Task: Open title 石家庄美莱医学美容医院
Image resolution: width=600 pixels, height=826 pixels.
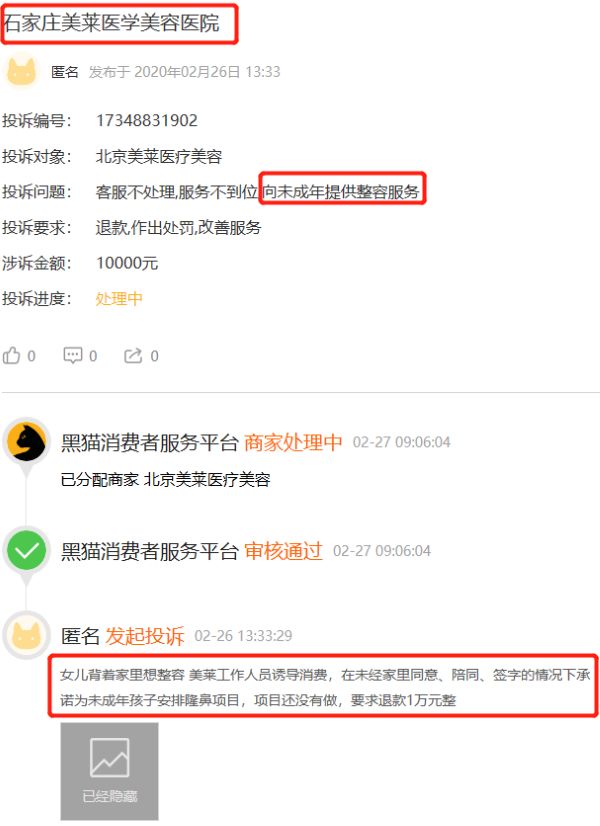Action: pos(112,23)
